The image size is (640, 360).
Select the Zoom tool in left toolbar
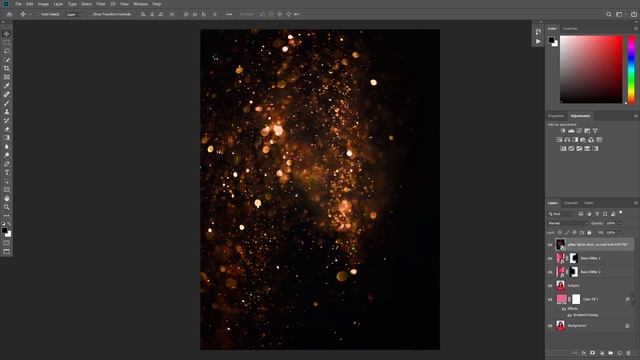click(7, 207)
